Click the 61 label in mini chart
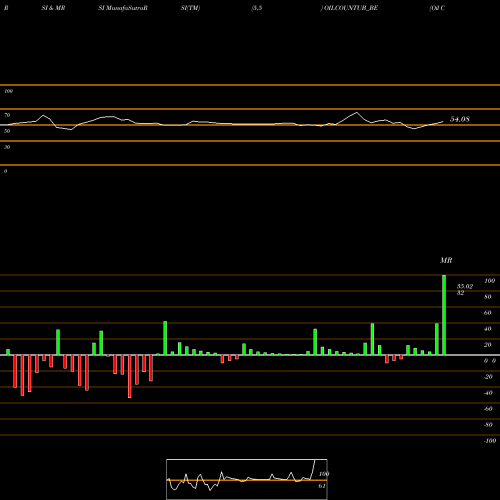500x500 pixels. coord(322,486)
